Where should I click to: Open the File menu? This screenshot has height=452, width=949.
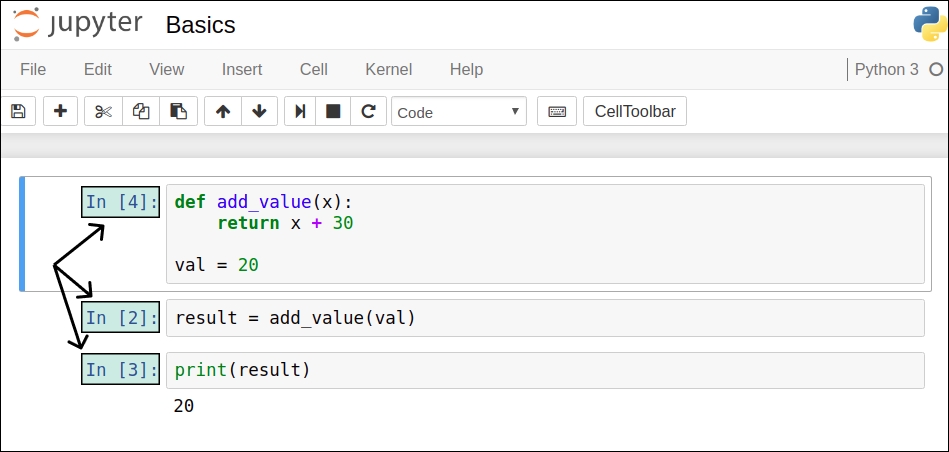click(33, 69)
